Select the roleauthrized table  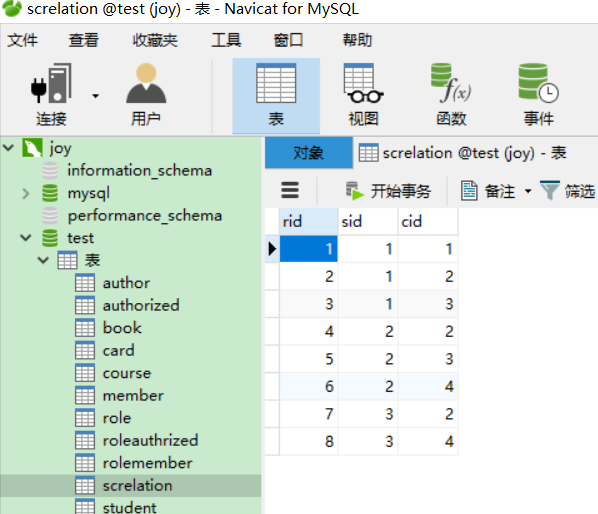click(150, 440)
